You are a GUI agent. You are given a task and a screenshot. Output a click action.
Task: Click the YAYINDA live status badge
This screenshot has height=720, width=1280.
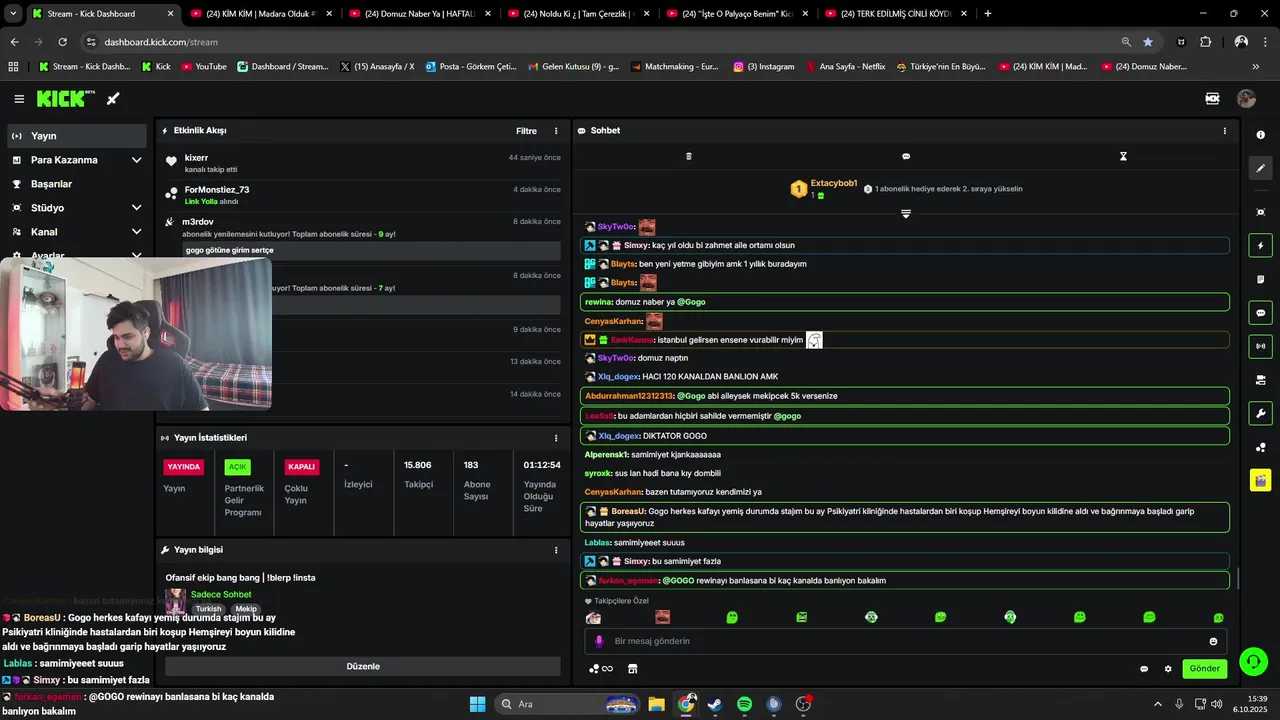pos(184,467)
